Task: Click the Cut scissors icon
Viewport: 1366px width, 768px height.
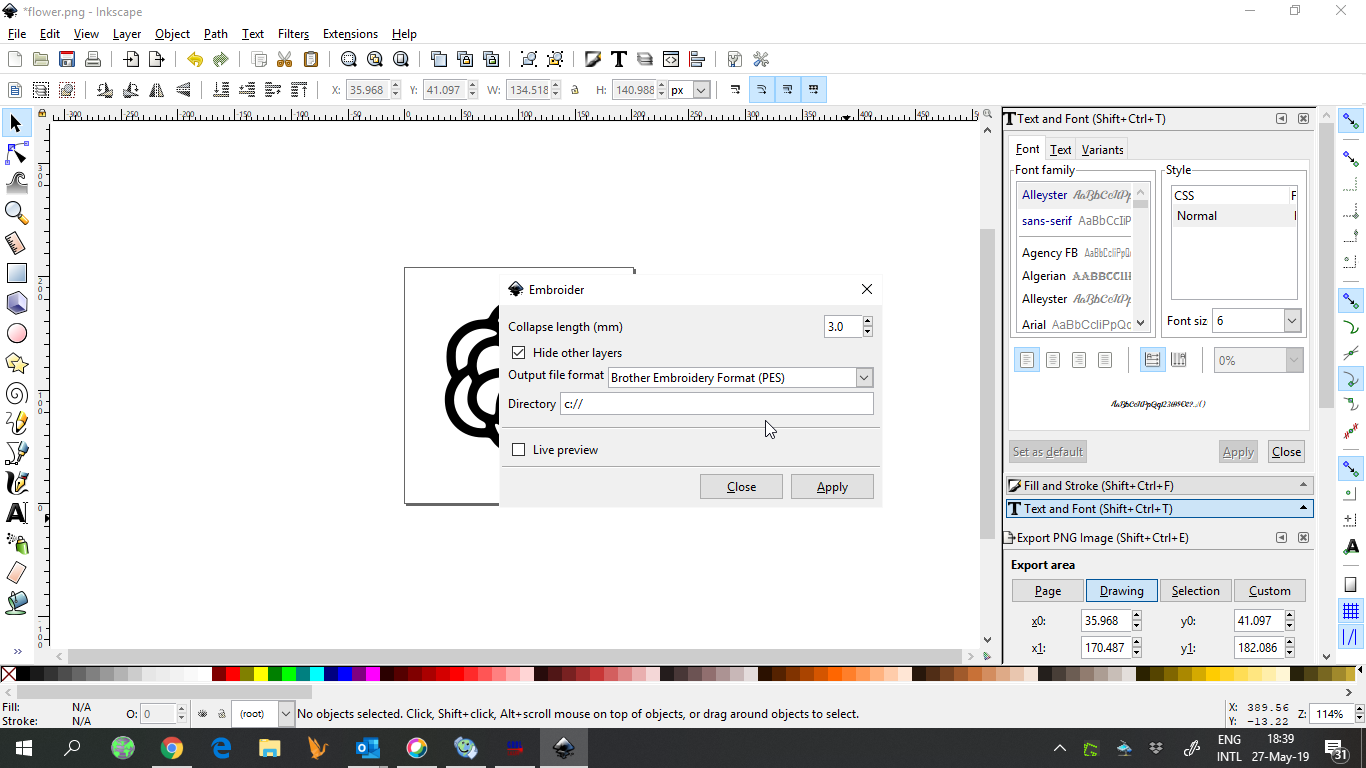Action: tap(284, 59)
